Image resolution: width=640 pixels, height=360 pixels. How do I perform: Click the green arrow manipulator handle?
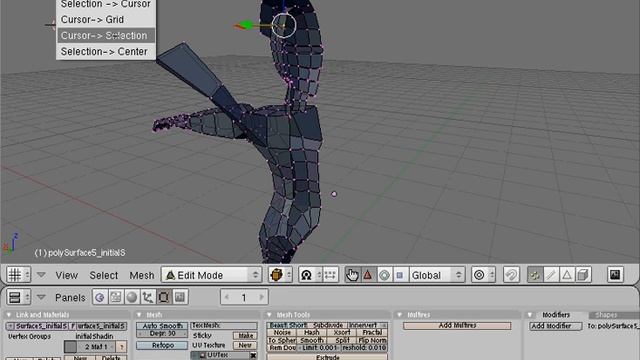tap(246, 25)
